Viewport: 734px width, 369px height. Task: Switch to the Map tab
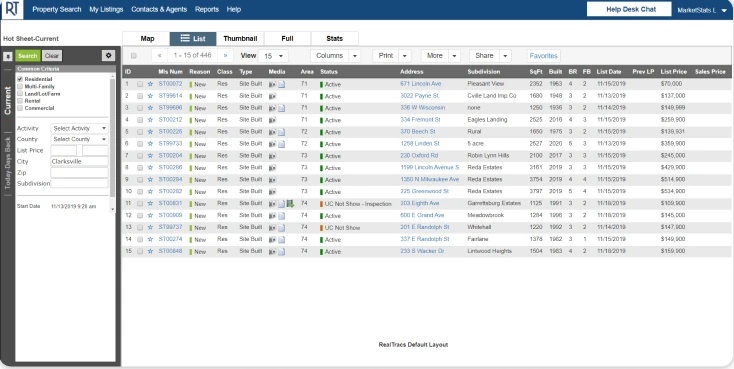coord(147,39)
